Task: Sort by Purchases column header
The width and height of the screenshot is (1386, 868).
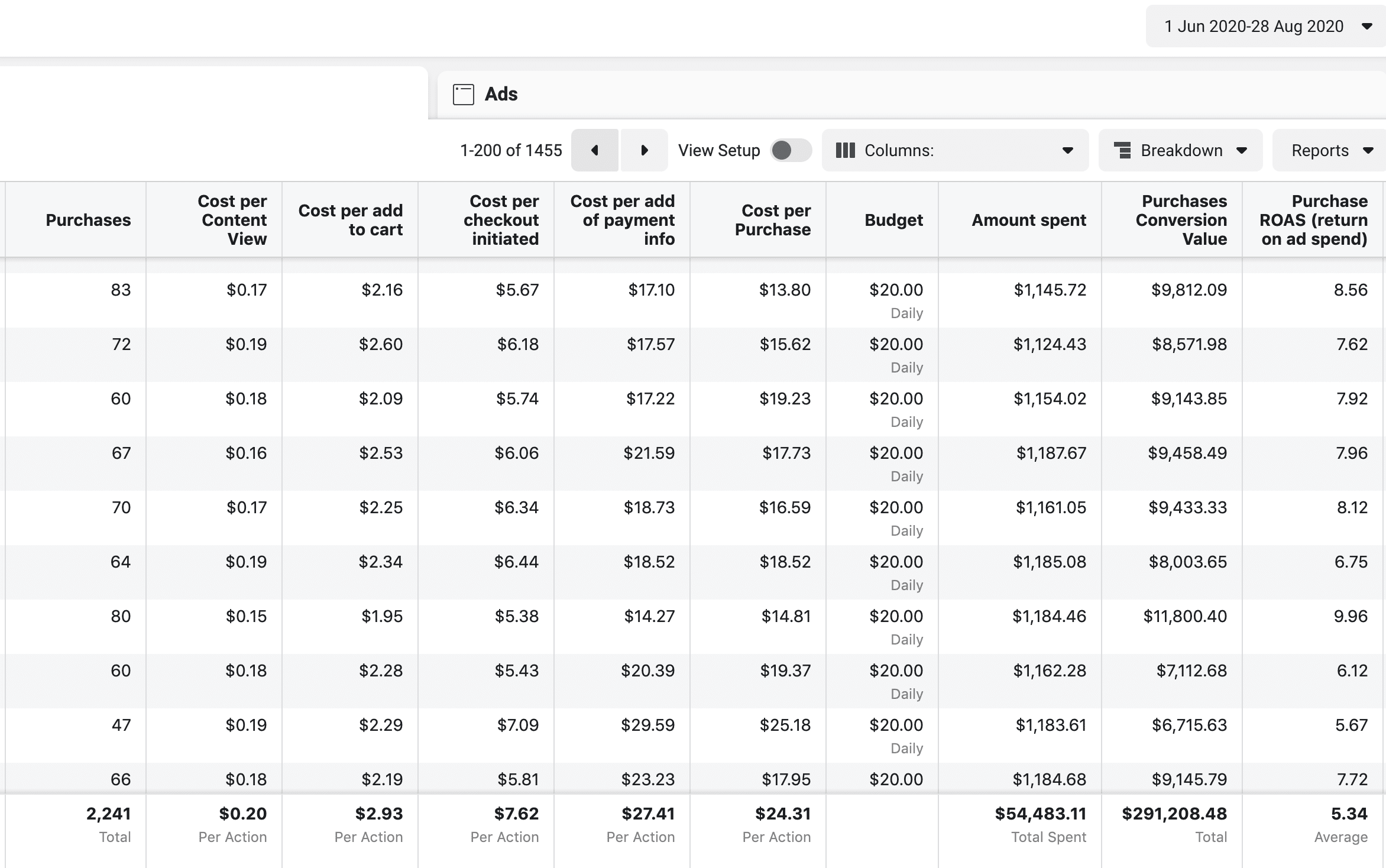Action: coord(88,220)
